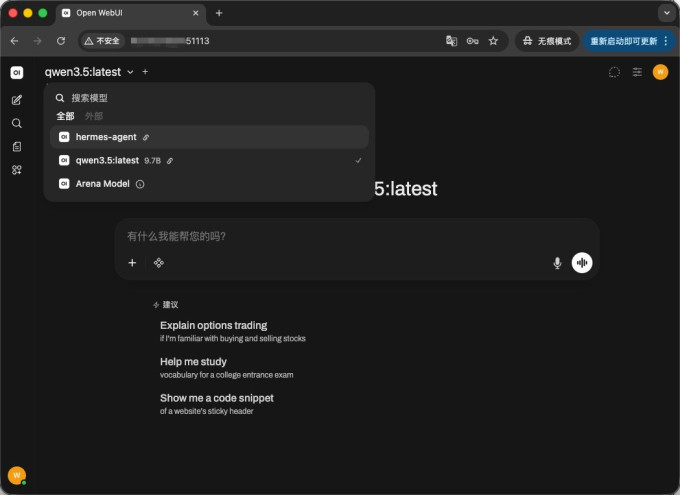Click 重新启动即可更新 update button
680x495 pixels.
click(x=623, y=41)
